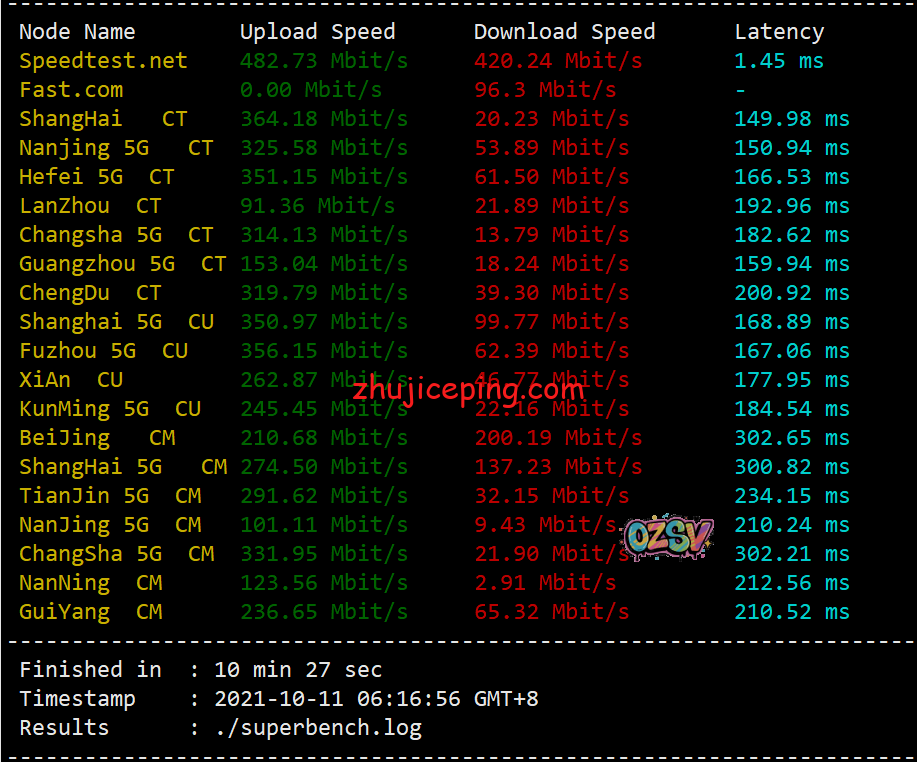Click the Node Name column header
The image size is (917, 762).
click(x=77, y=32)
